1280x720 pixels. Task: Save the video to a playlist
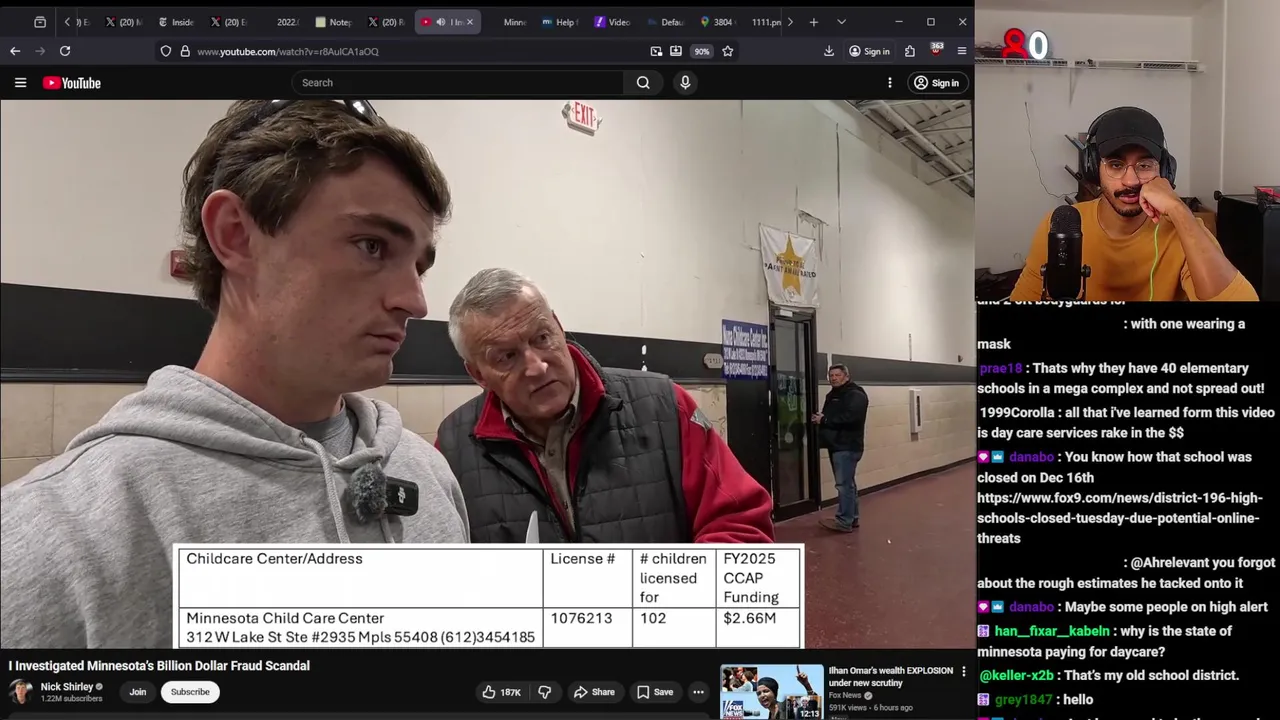(x=655, y=692)
